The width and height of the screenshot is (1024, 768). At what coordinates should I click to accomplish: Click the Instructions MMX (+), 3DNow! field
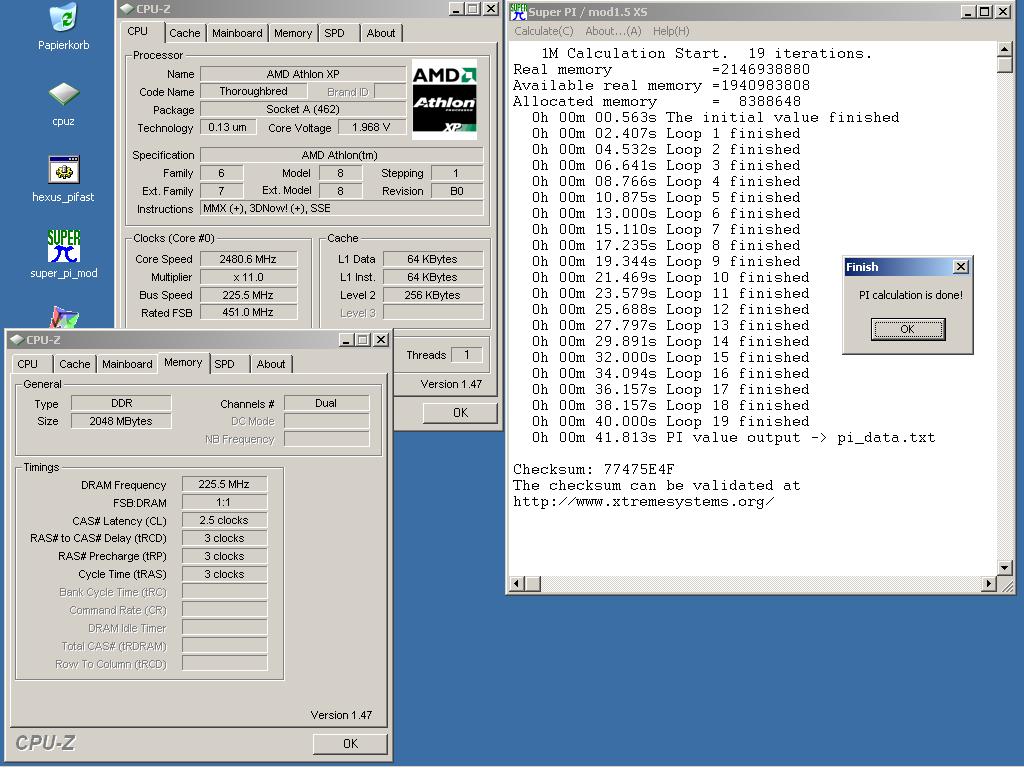(x=342, y=208)
